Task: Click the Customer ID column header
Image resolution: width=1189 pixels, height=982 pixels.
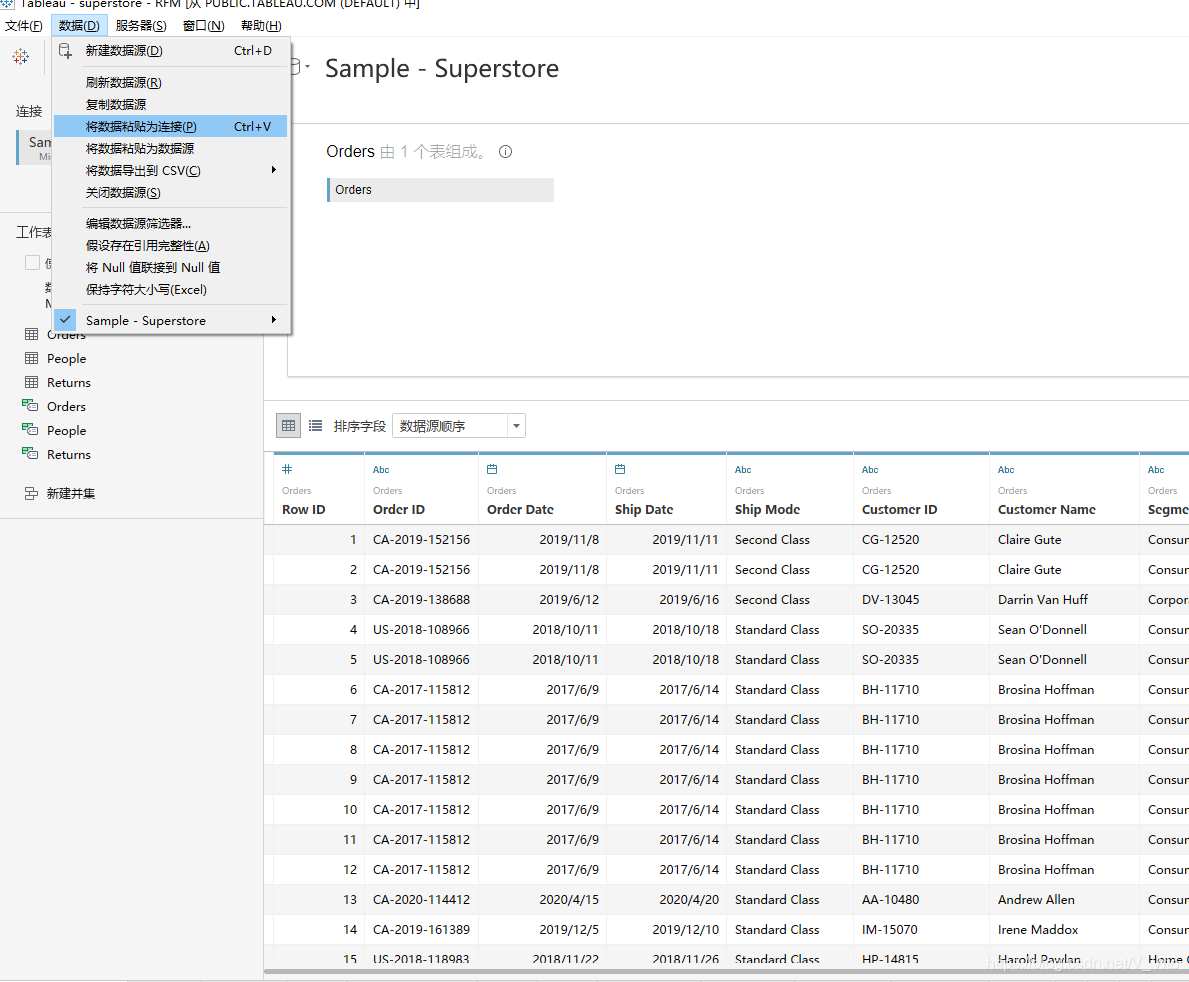Action: click(899, 510)
